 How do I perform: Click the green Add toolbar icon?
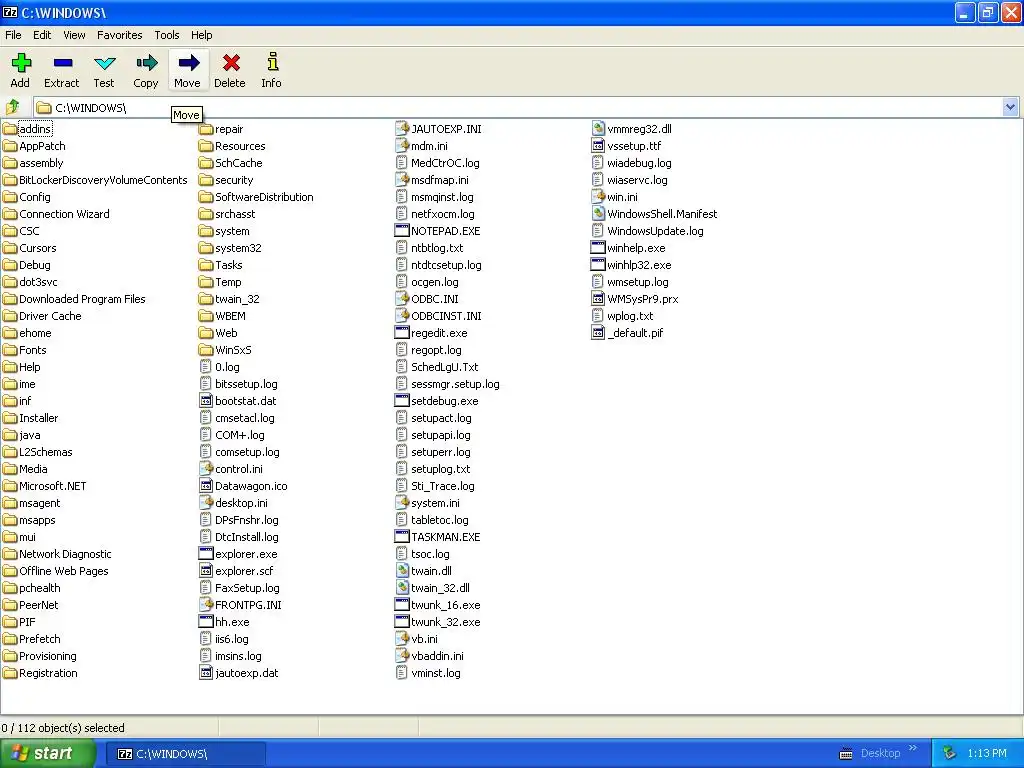tap(21, 63)
